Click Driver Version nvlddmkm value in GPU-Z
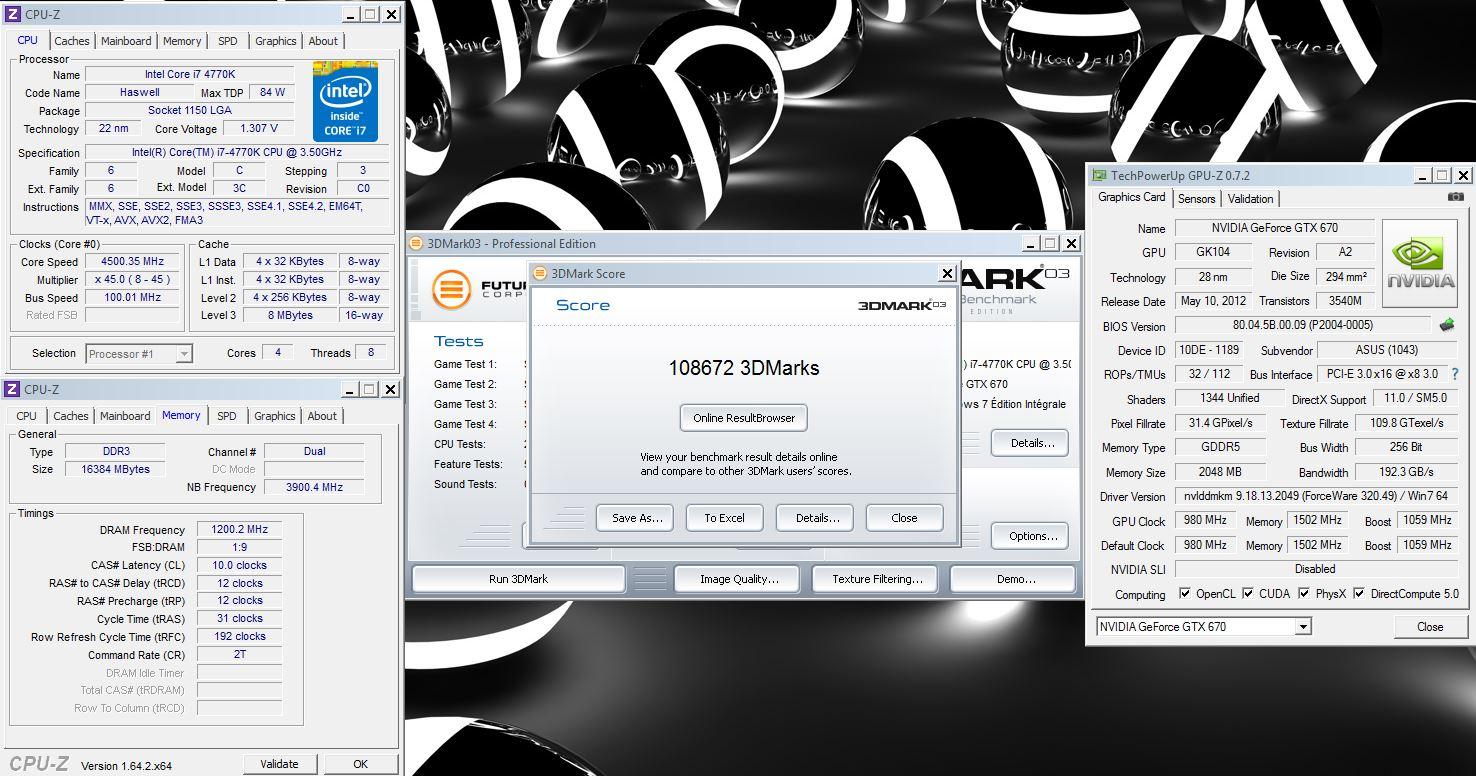1476x776 pixels. pyautogui.click(x=1315, y=496)
